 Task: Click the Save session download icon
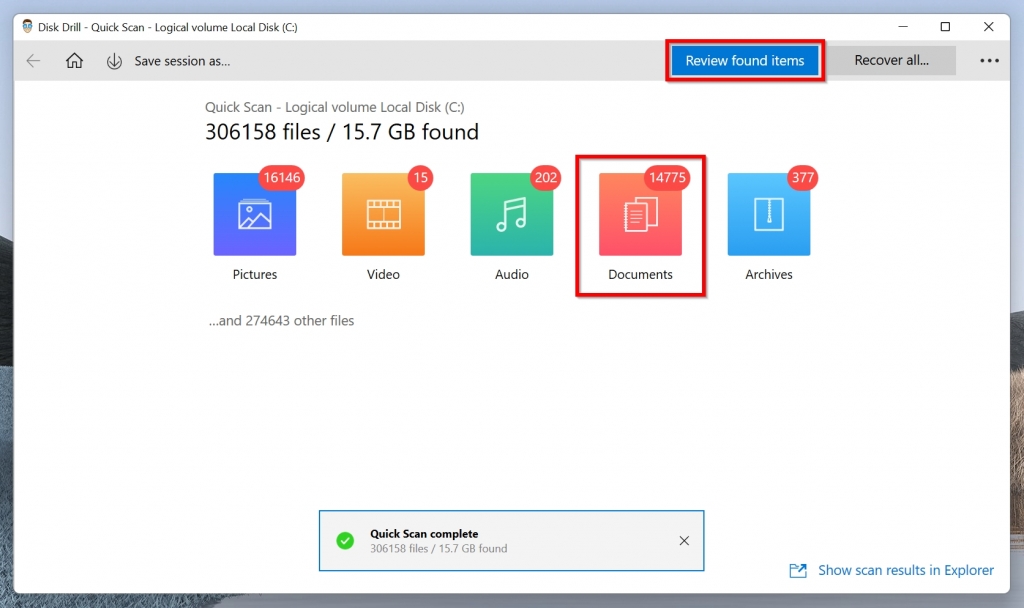click(114, 61)
